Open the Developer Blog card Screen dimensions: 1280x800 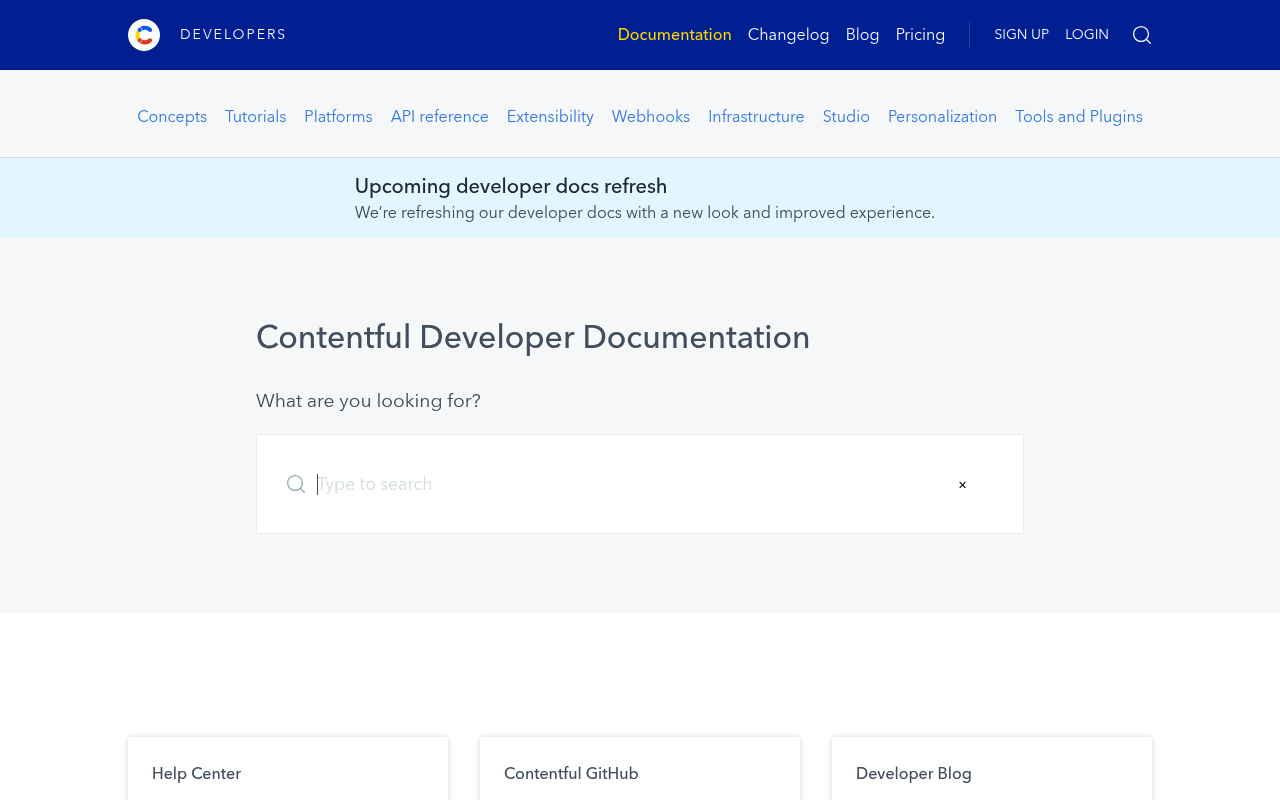(992, 769)
